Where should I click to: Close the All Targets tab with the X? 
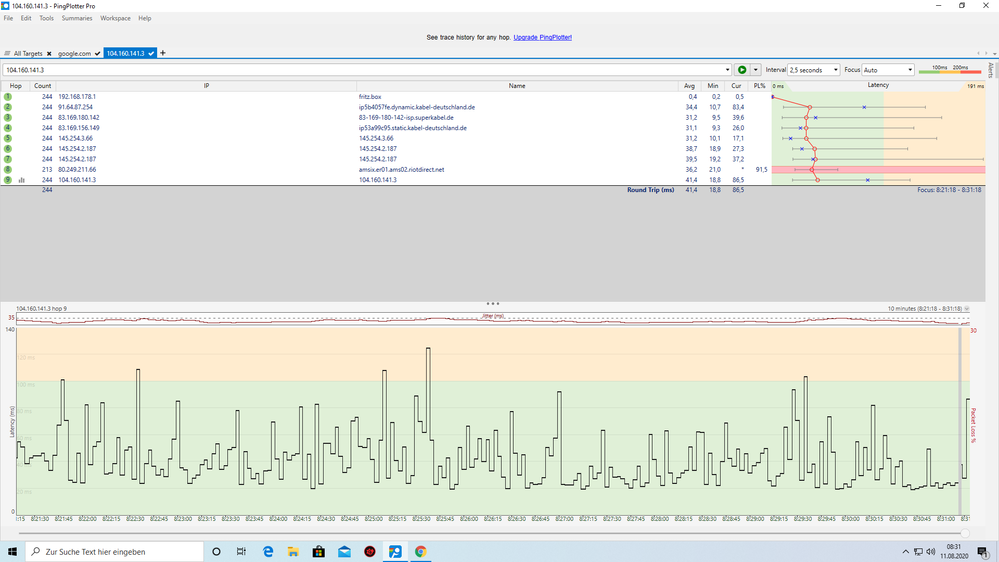[49, 54]
